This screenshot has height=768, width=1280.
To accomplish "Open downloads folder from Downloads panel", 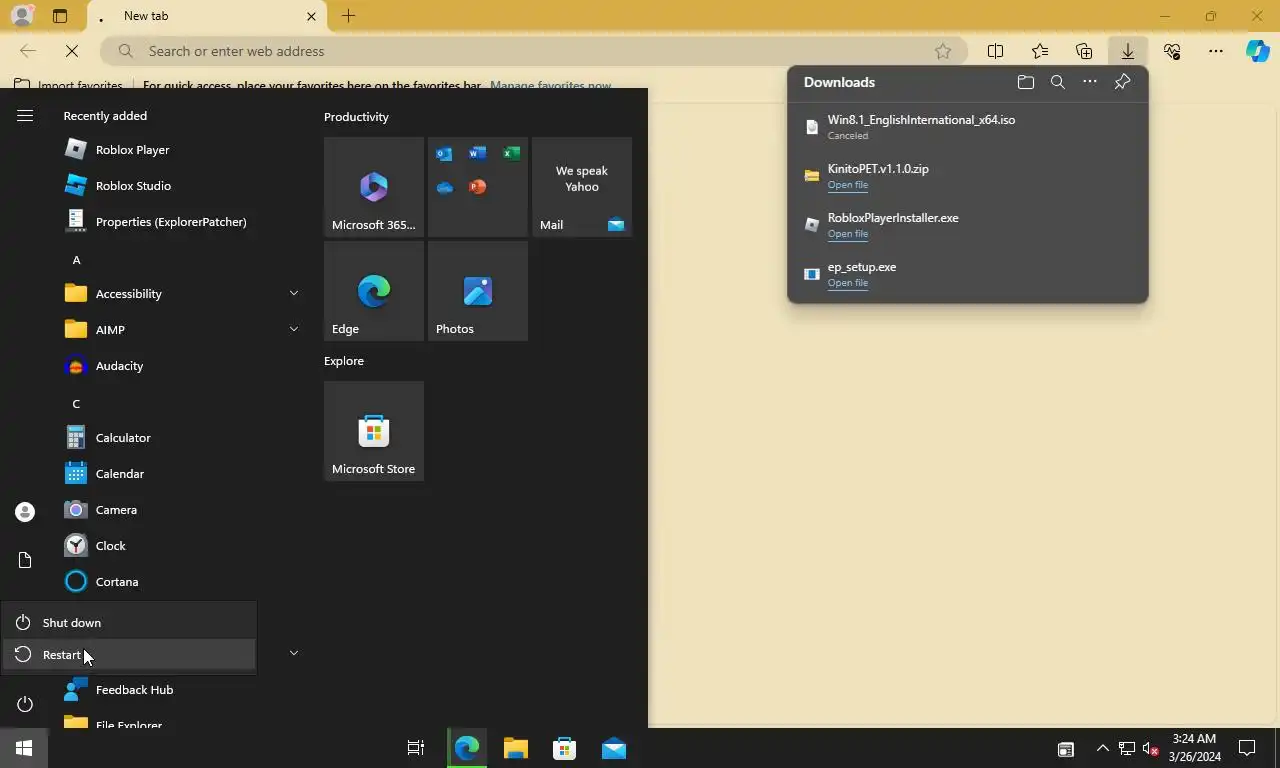I will click(1025, 82).
